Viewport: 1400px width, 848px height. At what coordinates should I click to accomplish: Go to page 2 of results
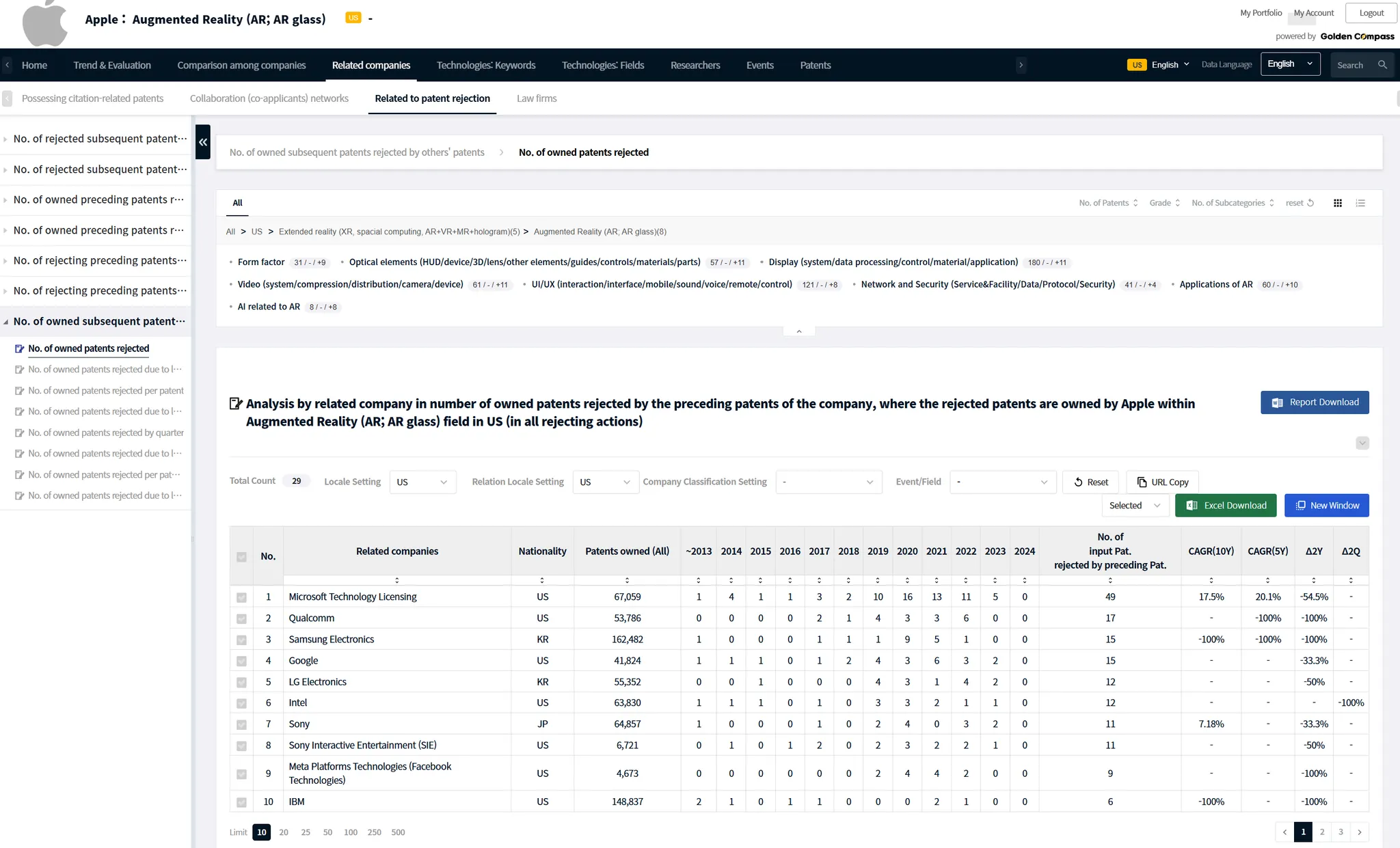1322,832
